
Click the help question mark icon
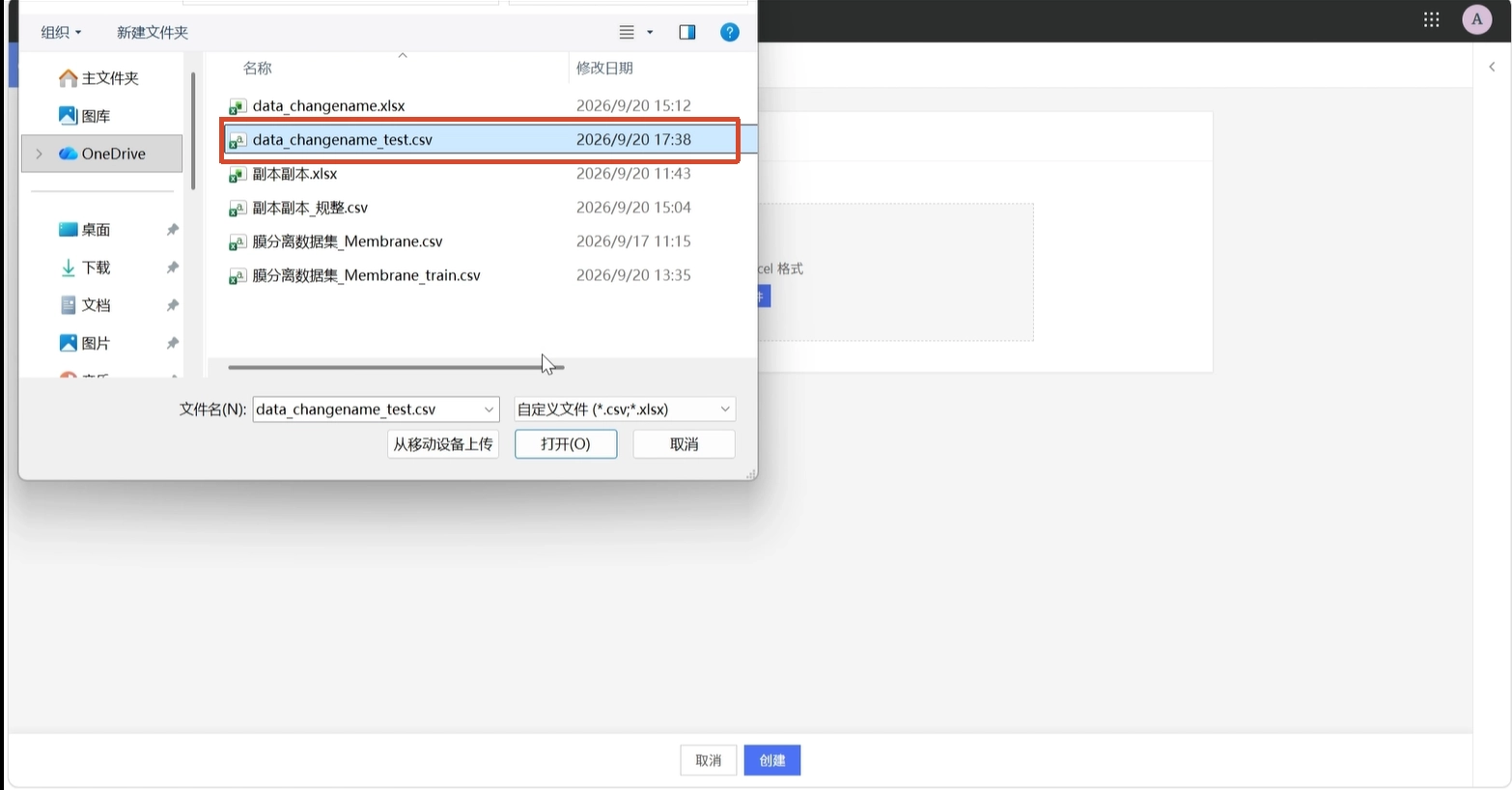730,32
